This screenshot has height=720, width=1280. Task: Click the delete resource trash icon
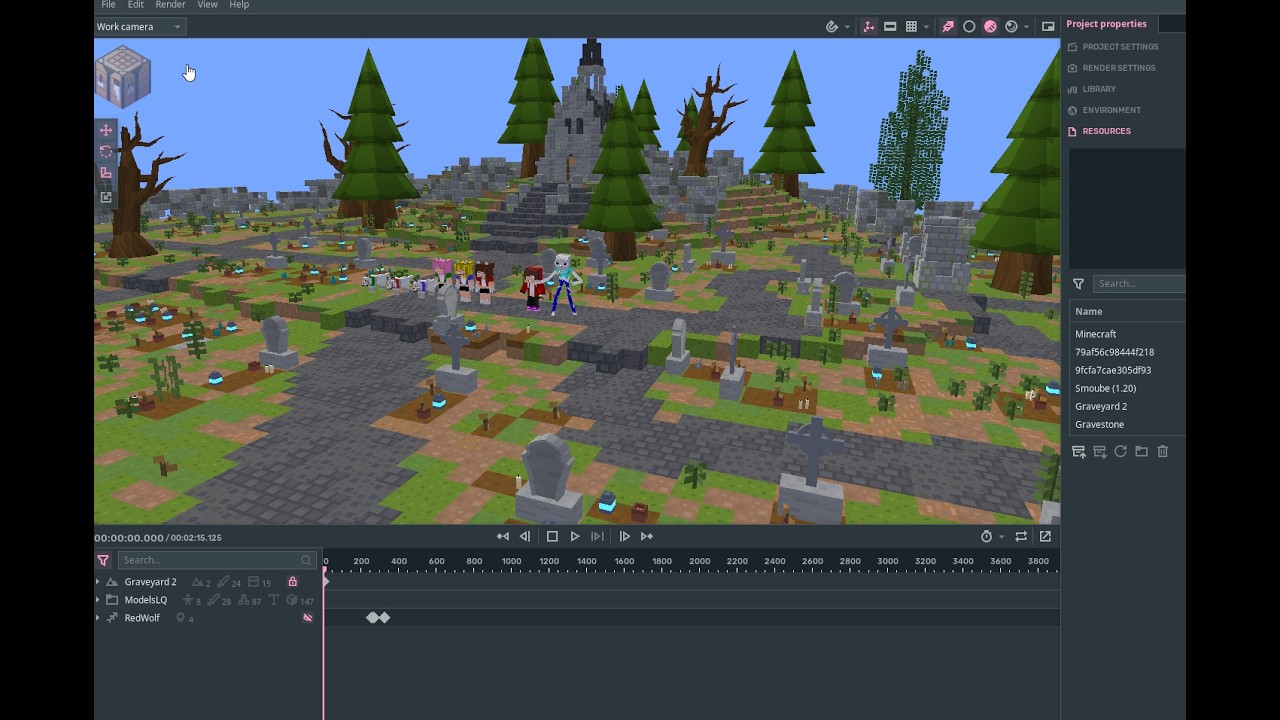pos(1162,452)
